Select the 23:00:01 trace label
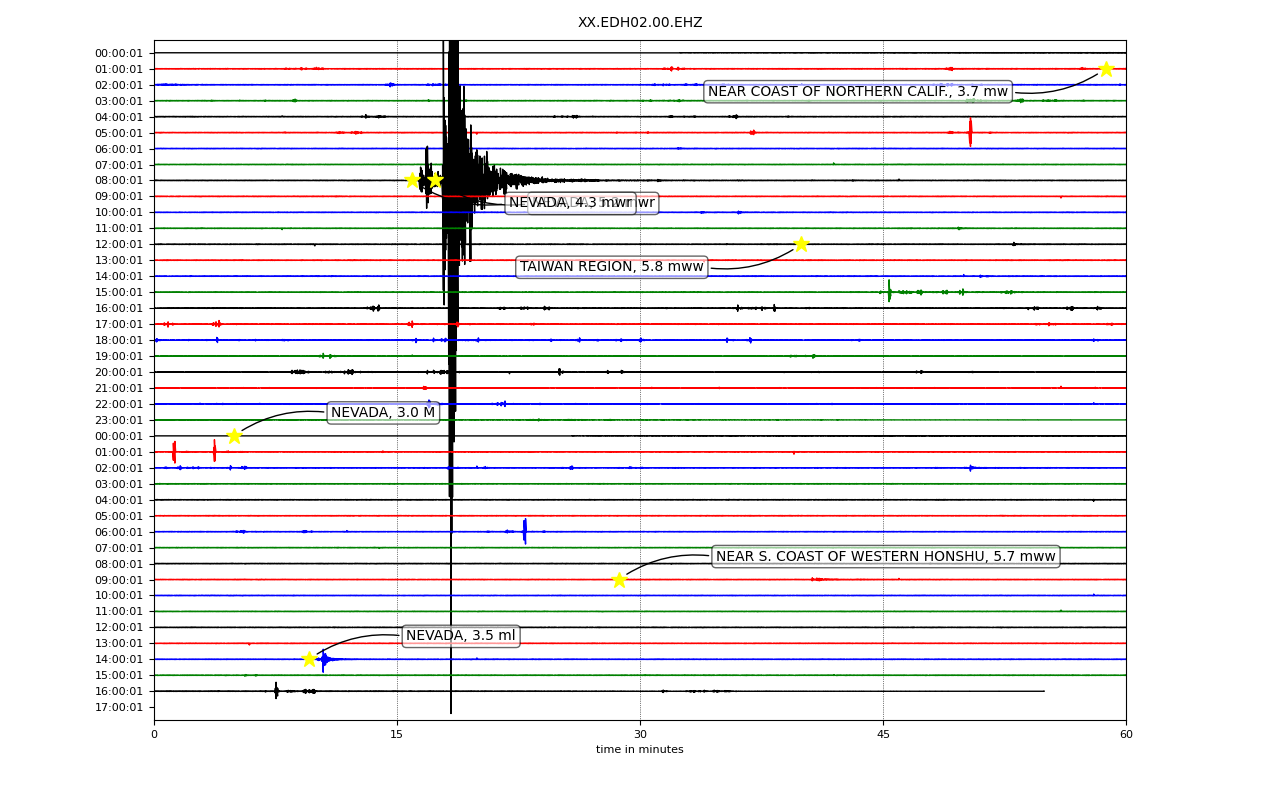The image size is (1280, 800). [x=119, y=420]
